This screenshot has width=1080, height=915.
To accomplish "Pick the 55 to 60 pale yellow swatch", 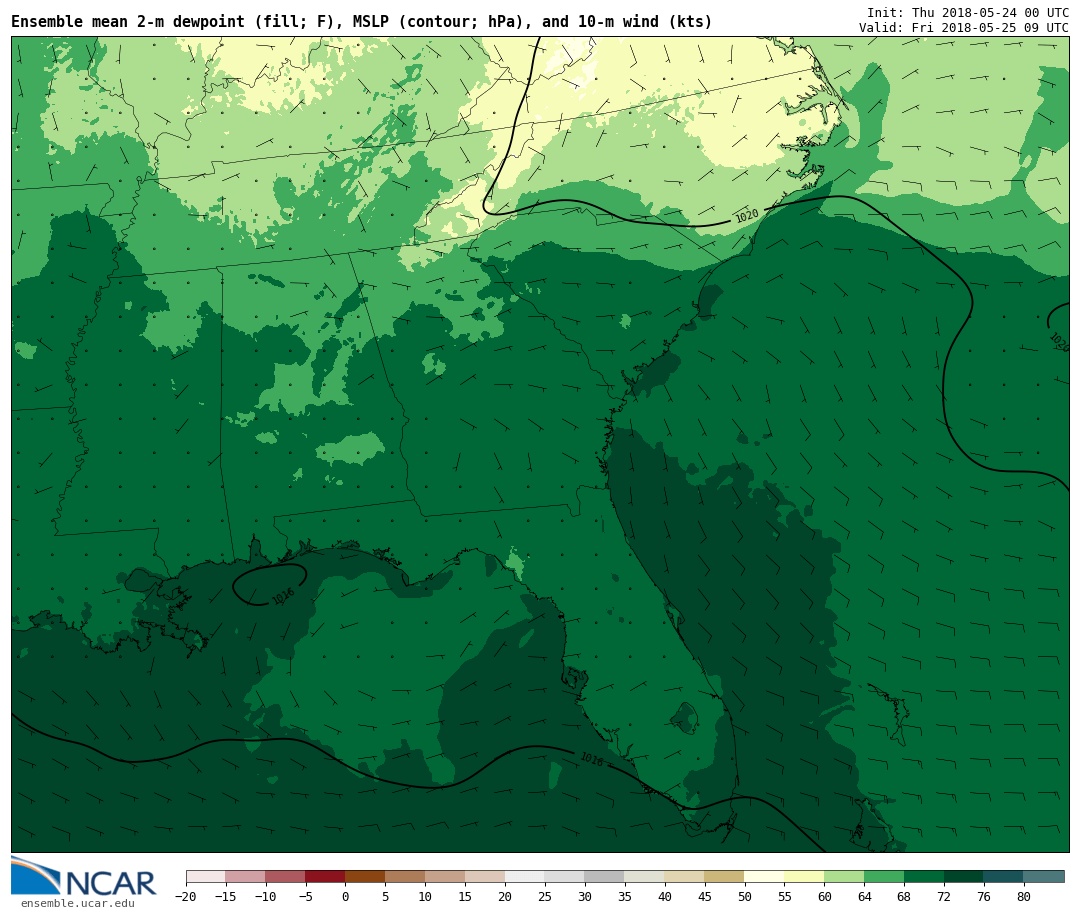I will click(x=804, y=876).
